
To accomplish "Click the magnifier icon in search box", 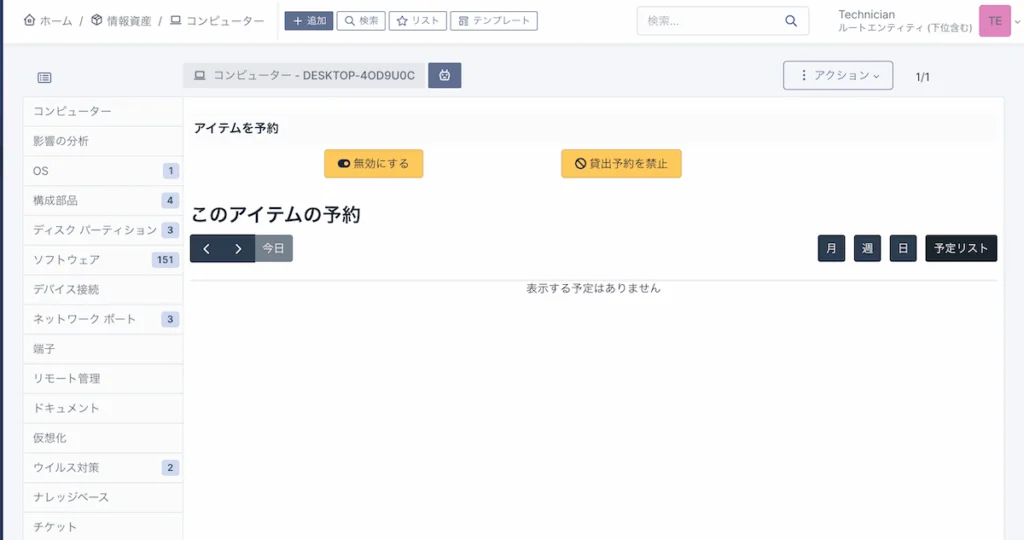I will click(x=791, y=21).
